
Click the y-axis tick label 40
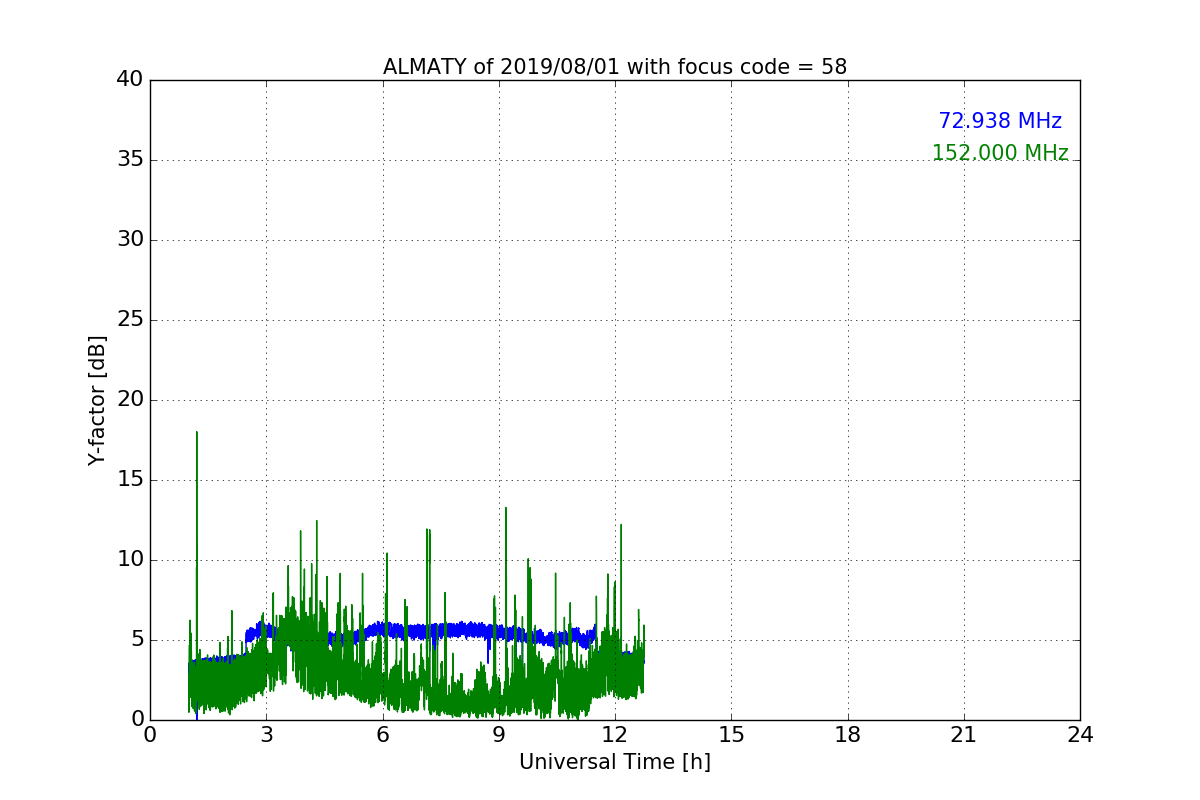point(129,80)
